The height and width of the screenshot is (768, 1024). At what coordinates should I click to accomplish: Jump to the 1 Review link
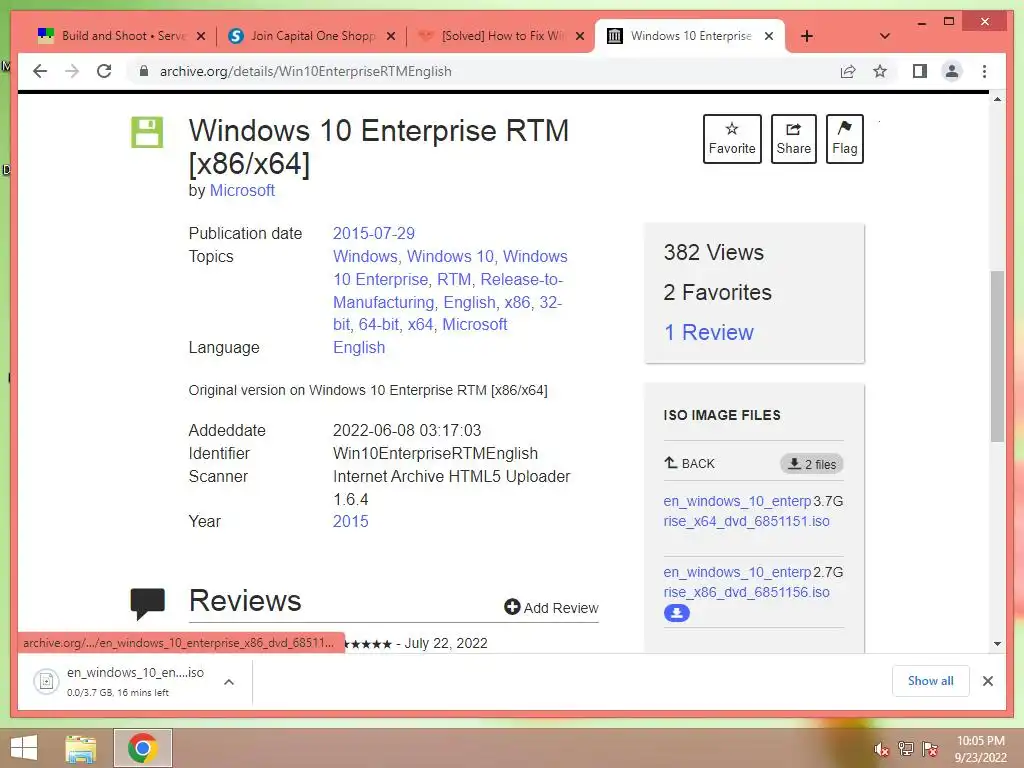[709, 332]
